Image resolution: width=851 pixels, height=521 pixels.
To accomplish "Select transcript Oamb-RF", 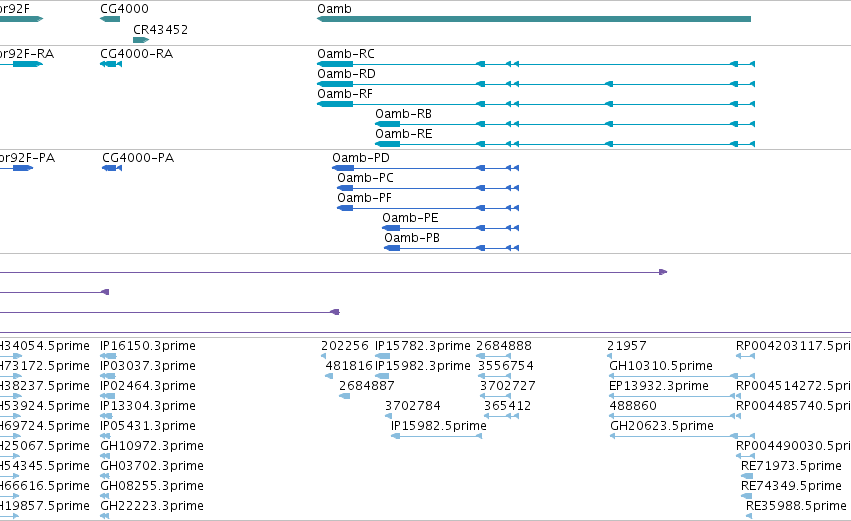I will (536, 104).
